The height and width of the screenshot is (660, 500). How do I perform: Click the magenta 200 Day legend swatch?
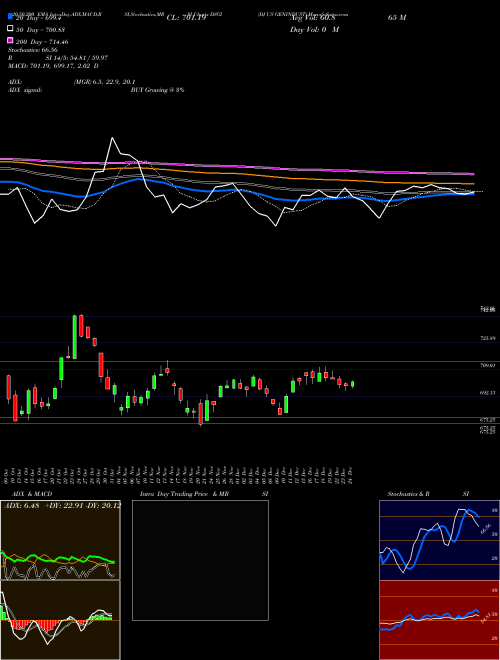[10, 41]
